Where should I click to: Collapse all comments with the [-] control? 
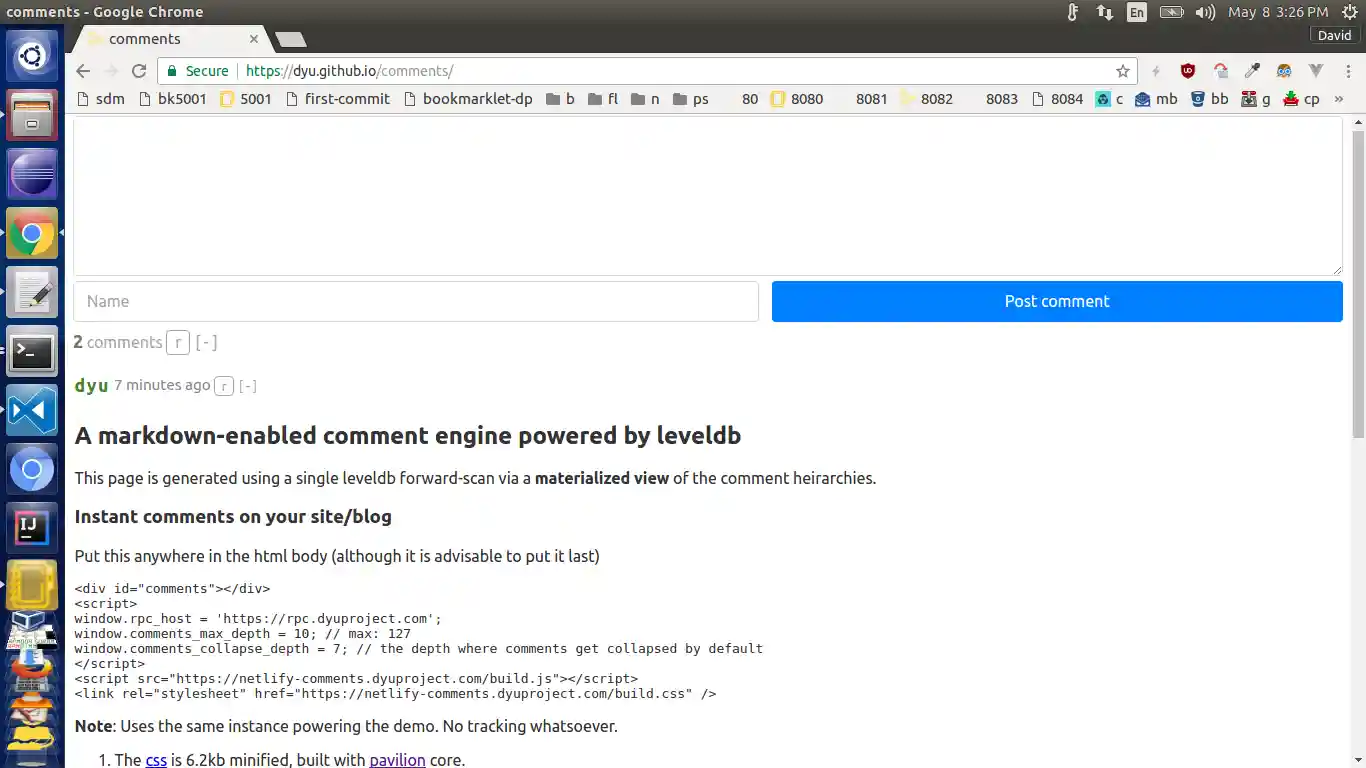click(x=206, y=342)
